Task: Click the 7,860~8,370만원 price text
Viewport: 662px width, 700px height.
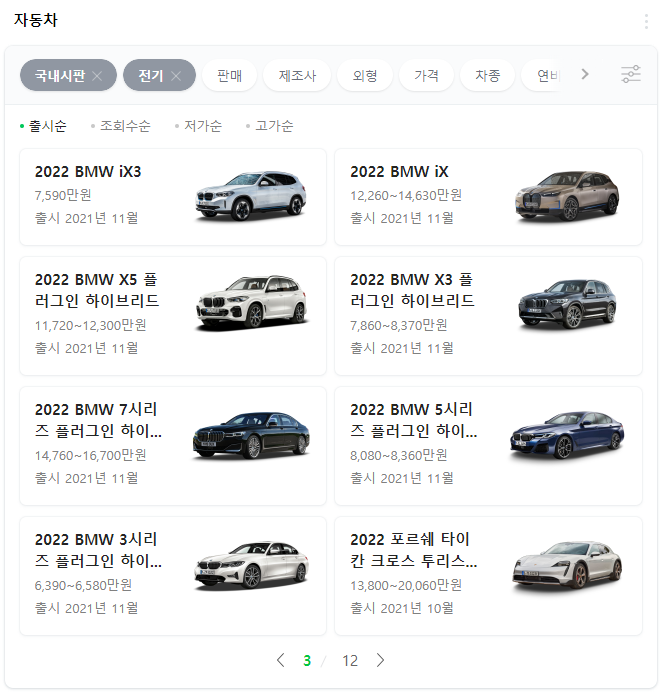Action: tap(399, 325)
